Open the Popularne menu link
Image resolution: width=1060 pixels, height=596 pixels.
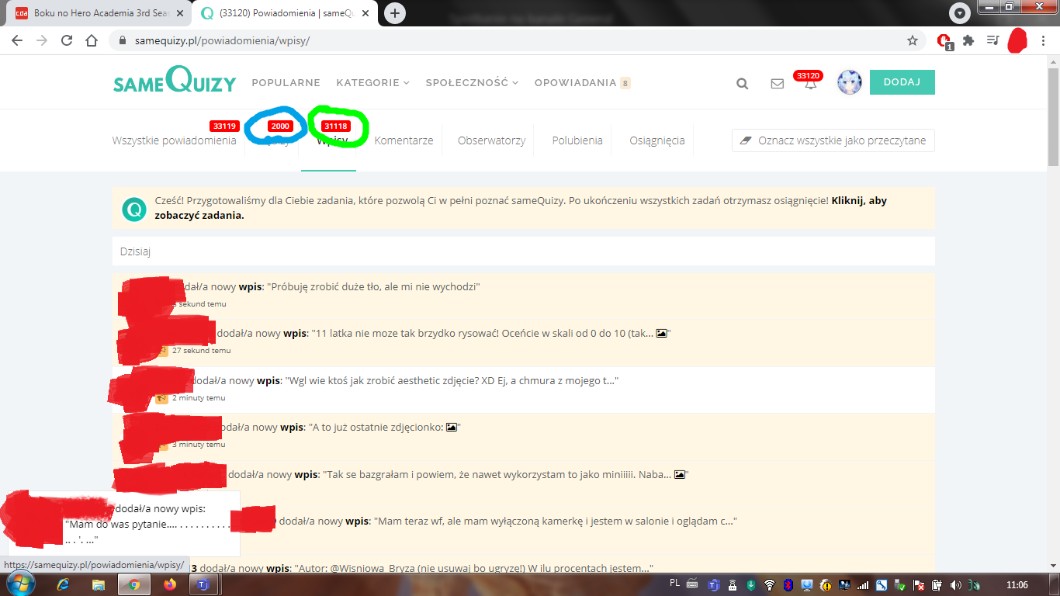coord(286,83)
